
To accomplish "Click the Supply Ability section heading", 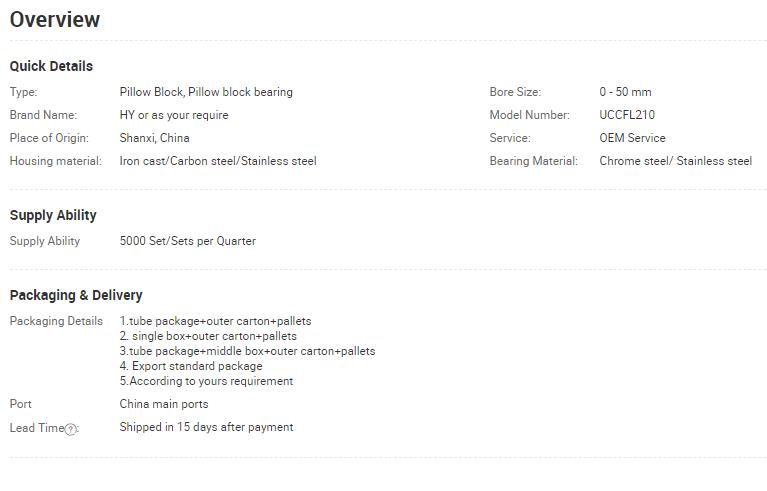I will click(x=53, y=215).
